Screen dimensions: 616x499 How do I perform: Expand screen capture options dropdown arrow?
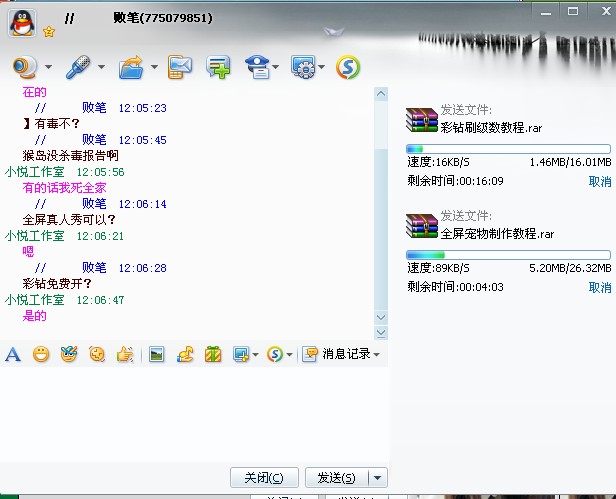255,355
